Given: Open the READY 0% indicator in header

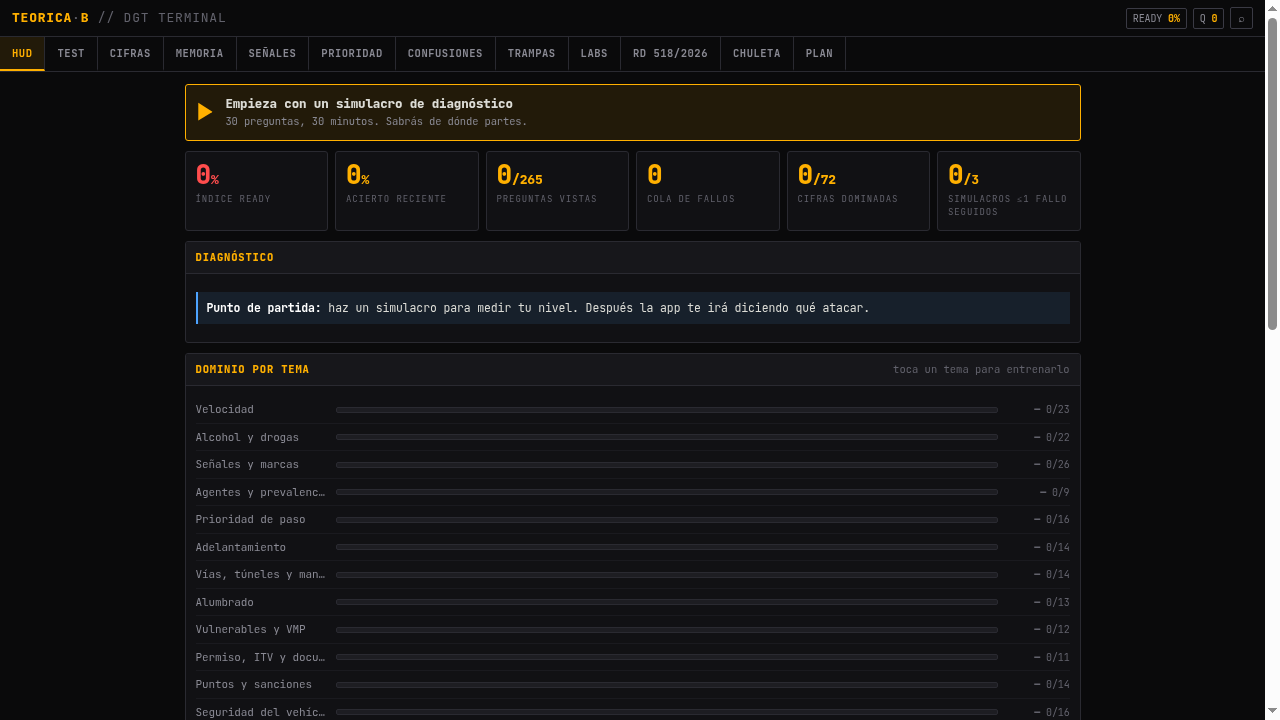Looking at the screenshot, I should pos(1156,18).
